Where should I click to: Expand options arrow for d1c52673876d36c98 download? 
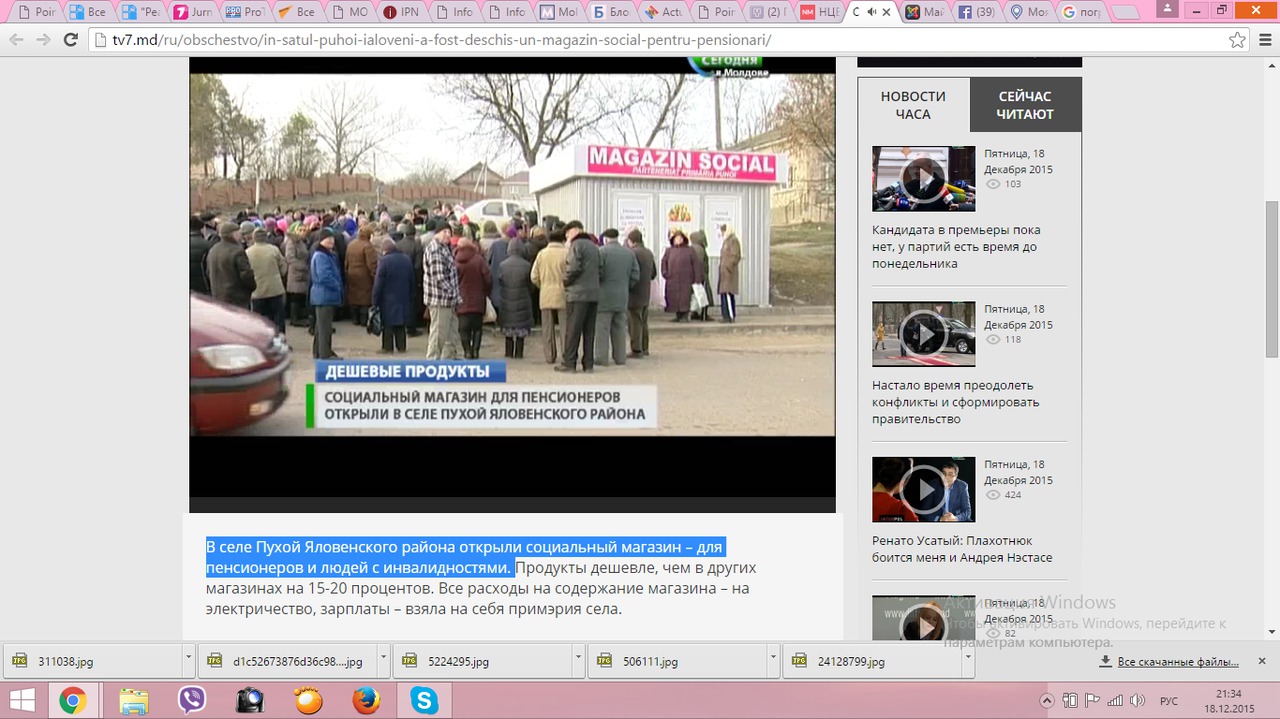[x=384, y=661]
